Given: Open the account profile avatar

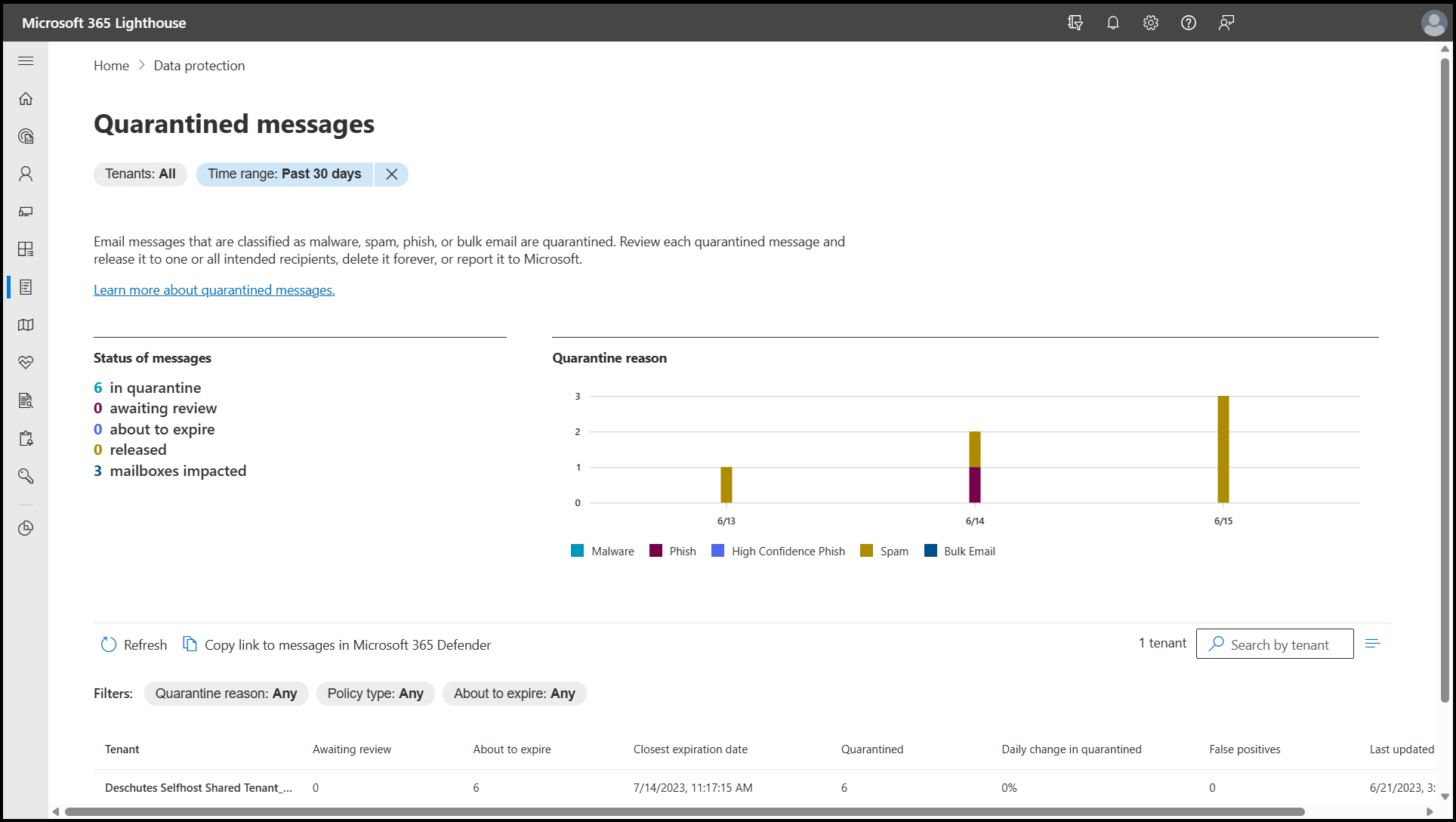Looking at the screenshot, I should [1433, 23].
